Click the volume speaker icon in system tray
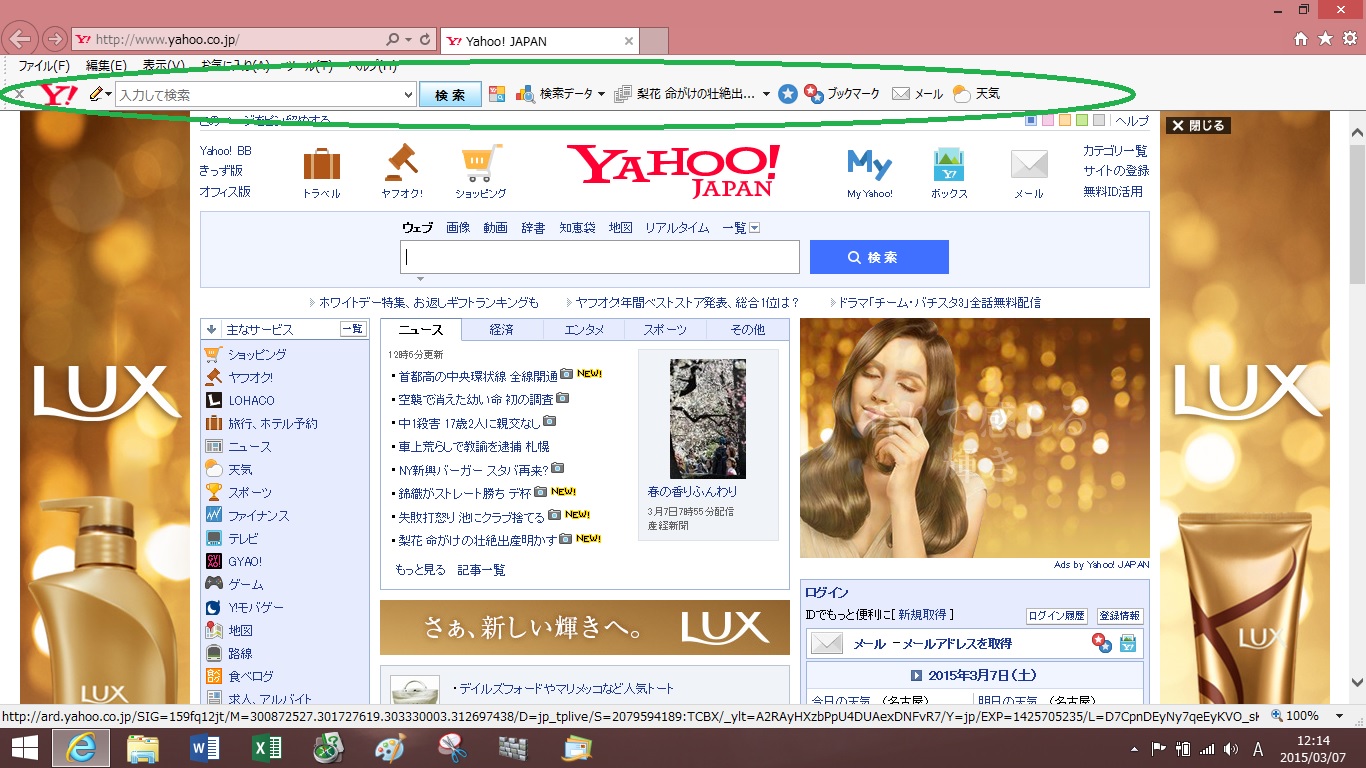Viewport: 1366px width, 768px height. point(1229,749)
